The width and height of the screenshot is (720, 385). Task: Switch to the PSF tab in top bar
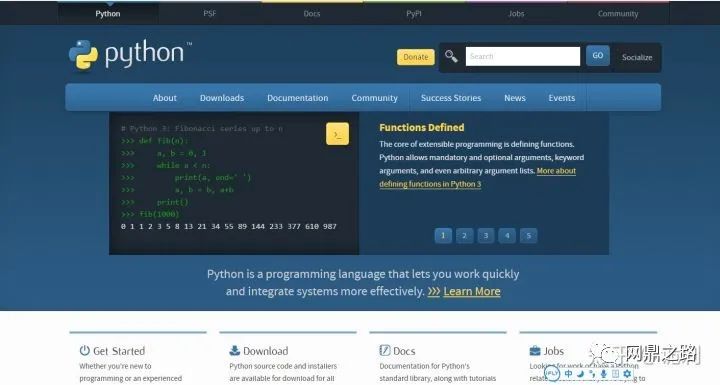click(210, 14)
